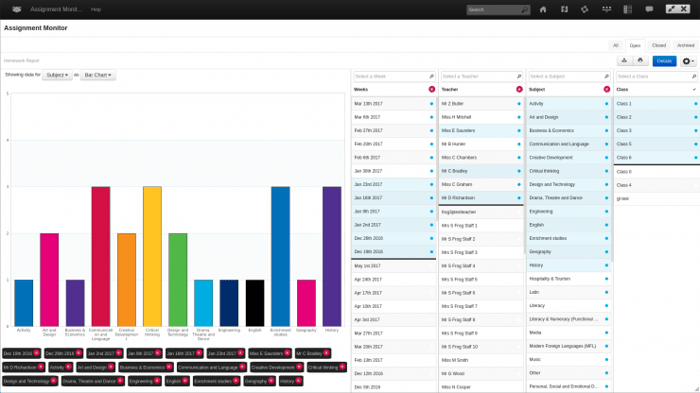This screenshot has width=700, height=393.
Task: Remove the Art and Design filter tag
Action: [x=111, y=367]
